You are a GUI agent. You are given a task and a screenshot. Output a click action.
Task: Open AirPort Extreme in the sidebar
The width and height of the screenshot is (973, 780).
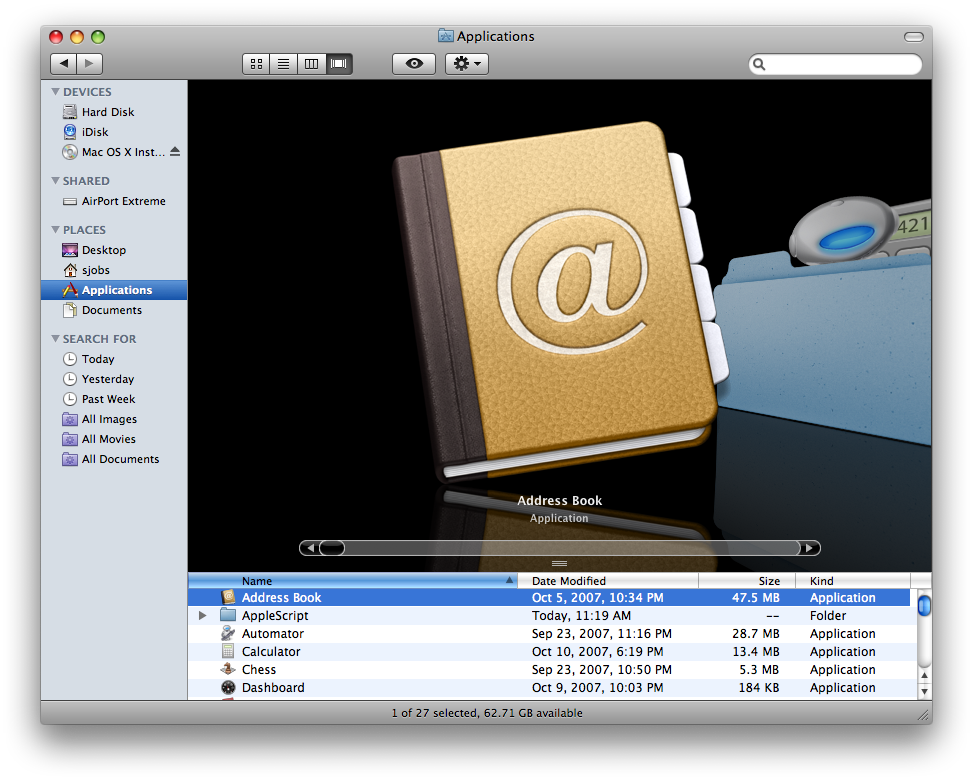[x=114, y=201]
